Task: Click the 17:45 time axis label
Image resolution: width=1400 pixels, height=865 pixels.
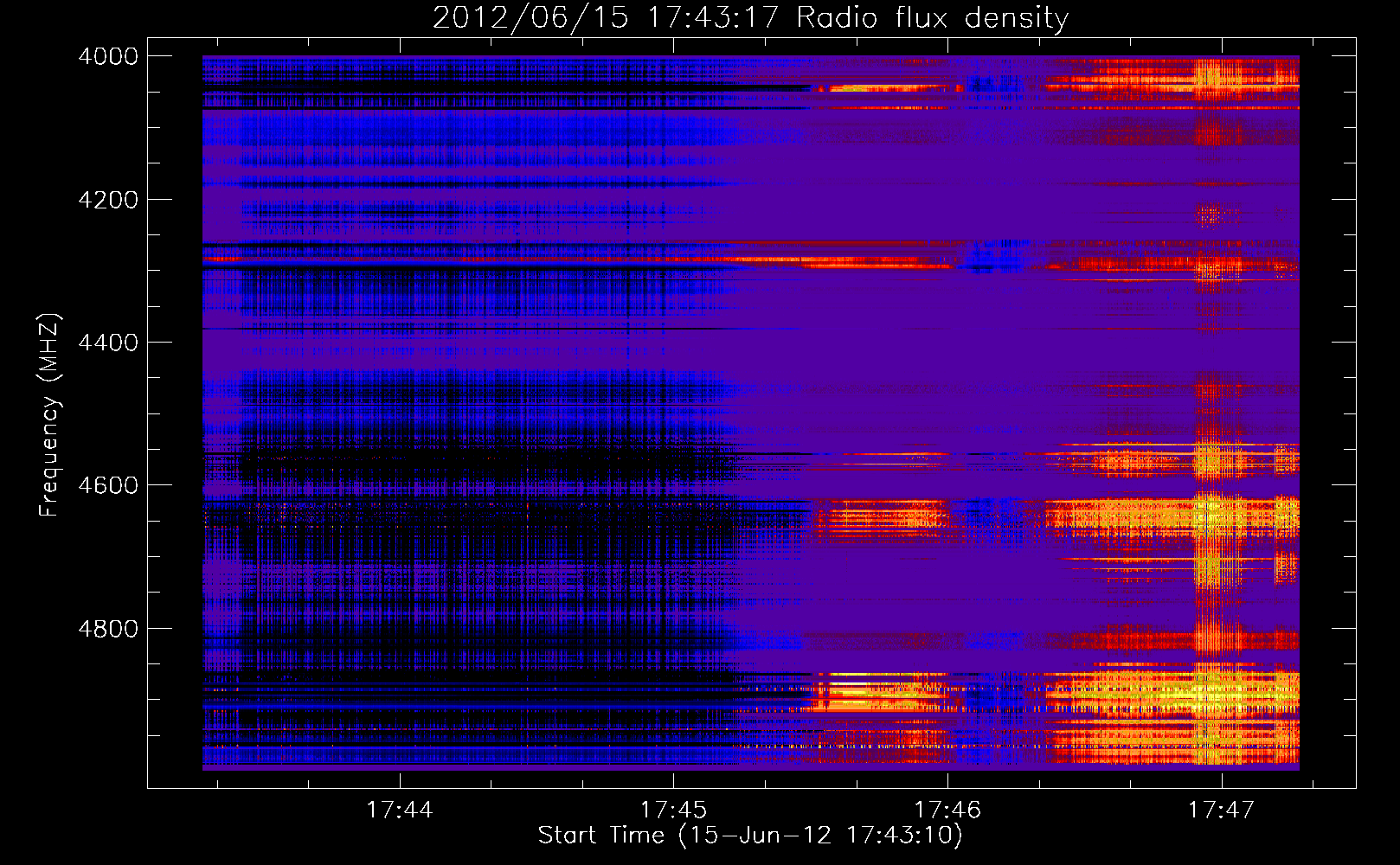Action: [x=673, y=811]
